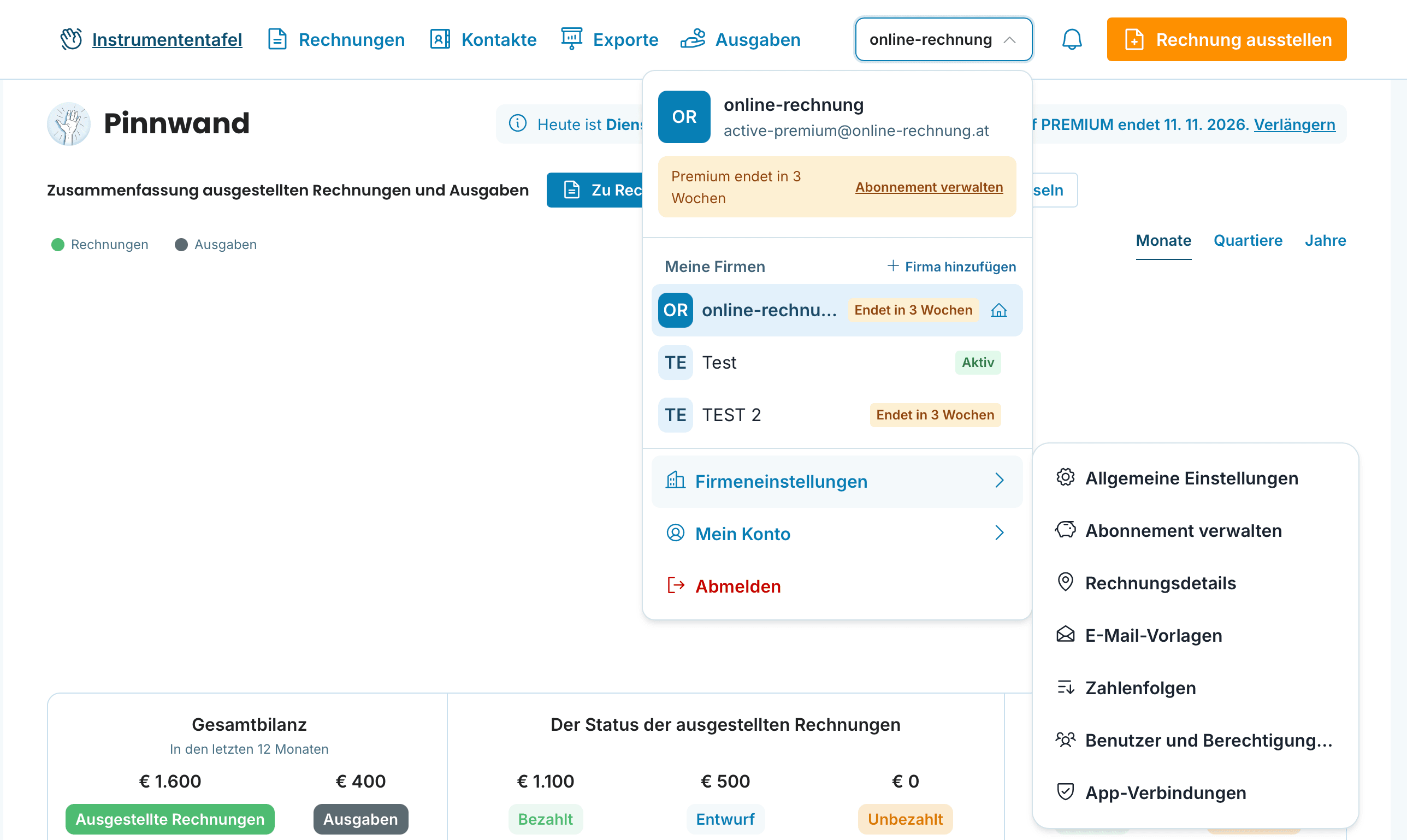This screenshot has width=1407, height=840.
Task: Click the location pin icon Rechnungsdetails
Action: 1065,582
